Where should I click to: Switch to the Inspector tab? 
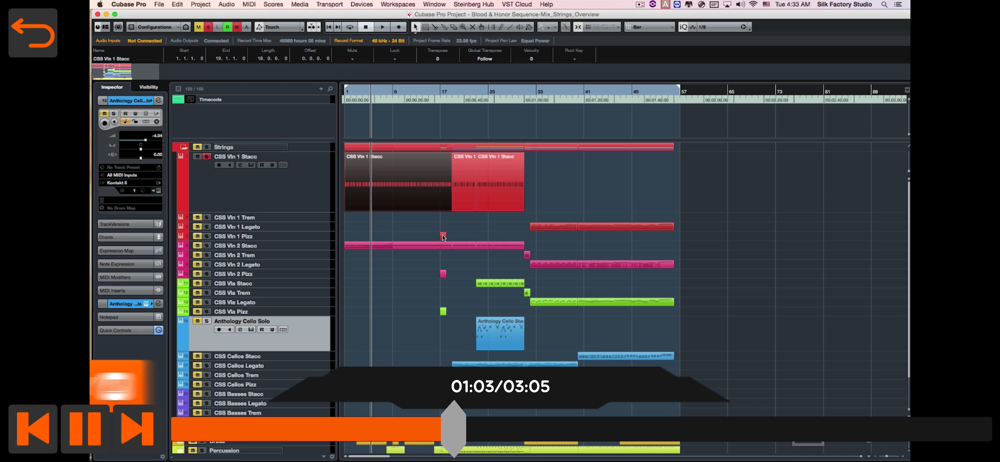tap(112, 87)
